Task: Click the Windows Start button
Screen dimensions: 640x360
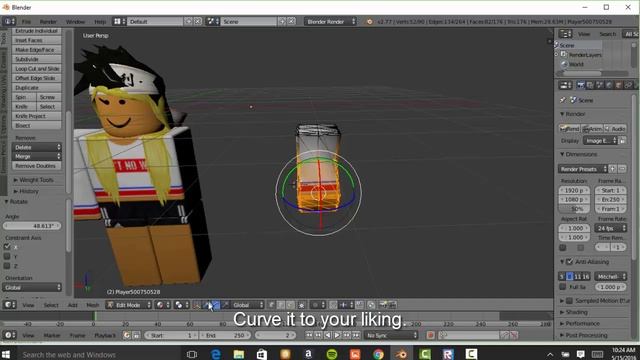Action: [x=6, y=354]
